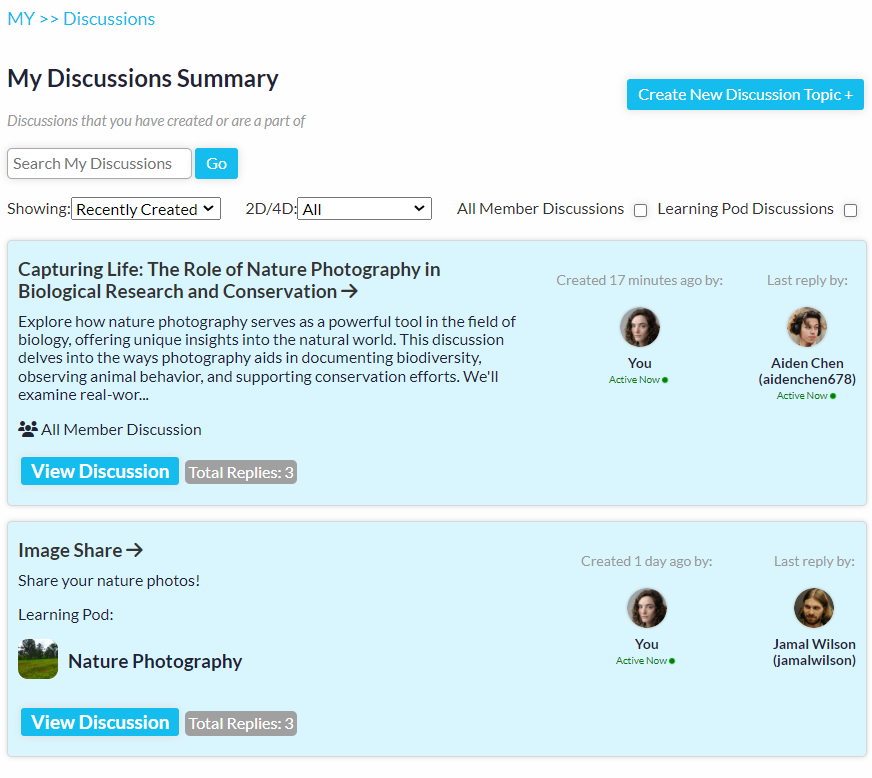Viewport: 872px width, 778px height.
Task: Click your avatar in the Capturing Life discussion
Action: pos(640,327)
